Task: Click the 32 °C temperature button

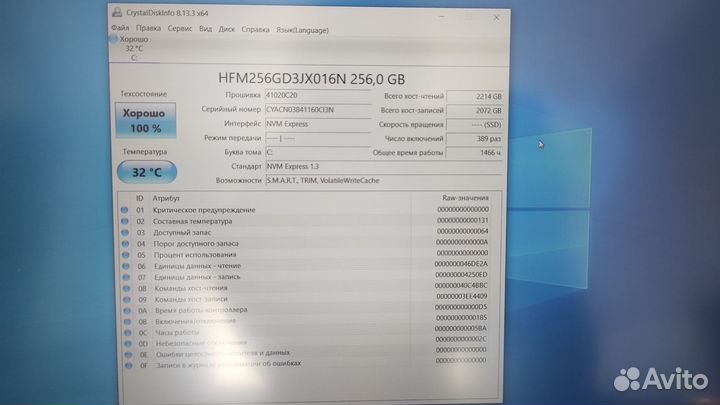Action: coord(147,172)
